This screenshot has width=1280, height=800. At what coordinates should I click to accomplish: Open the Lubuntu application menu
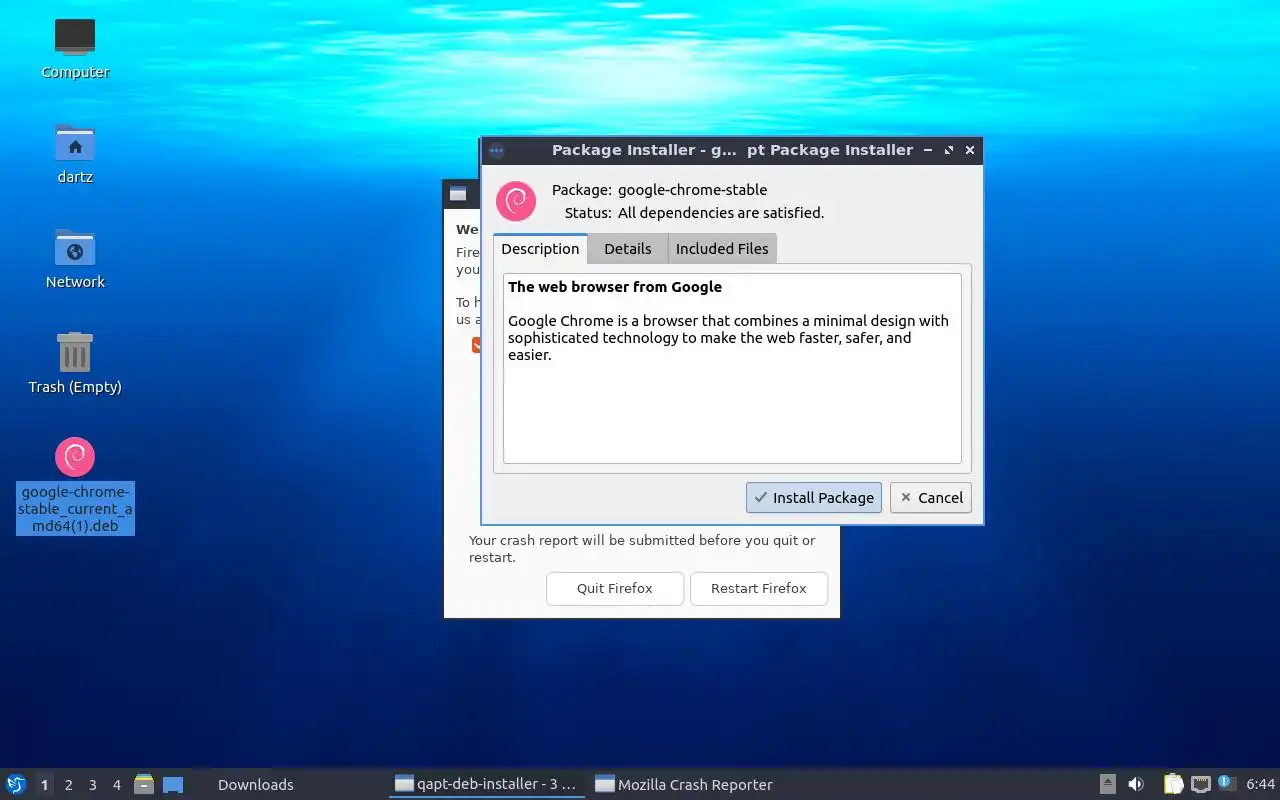click(16, 784)
